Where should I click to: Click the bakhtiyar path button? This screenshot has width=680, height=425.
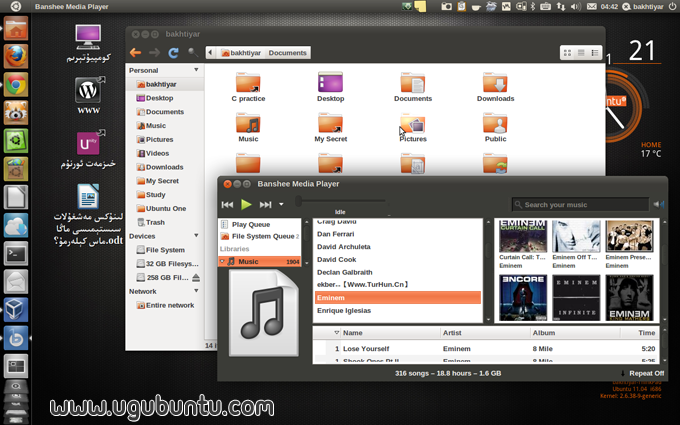(x=241, y=53)
